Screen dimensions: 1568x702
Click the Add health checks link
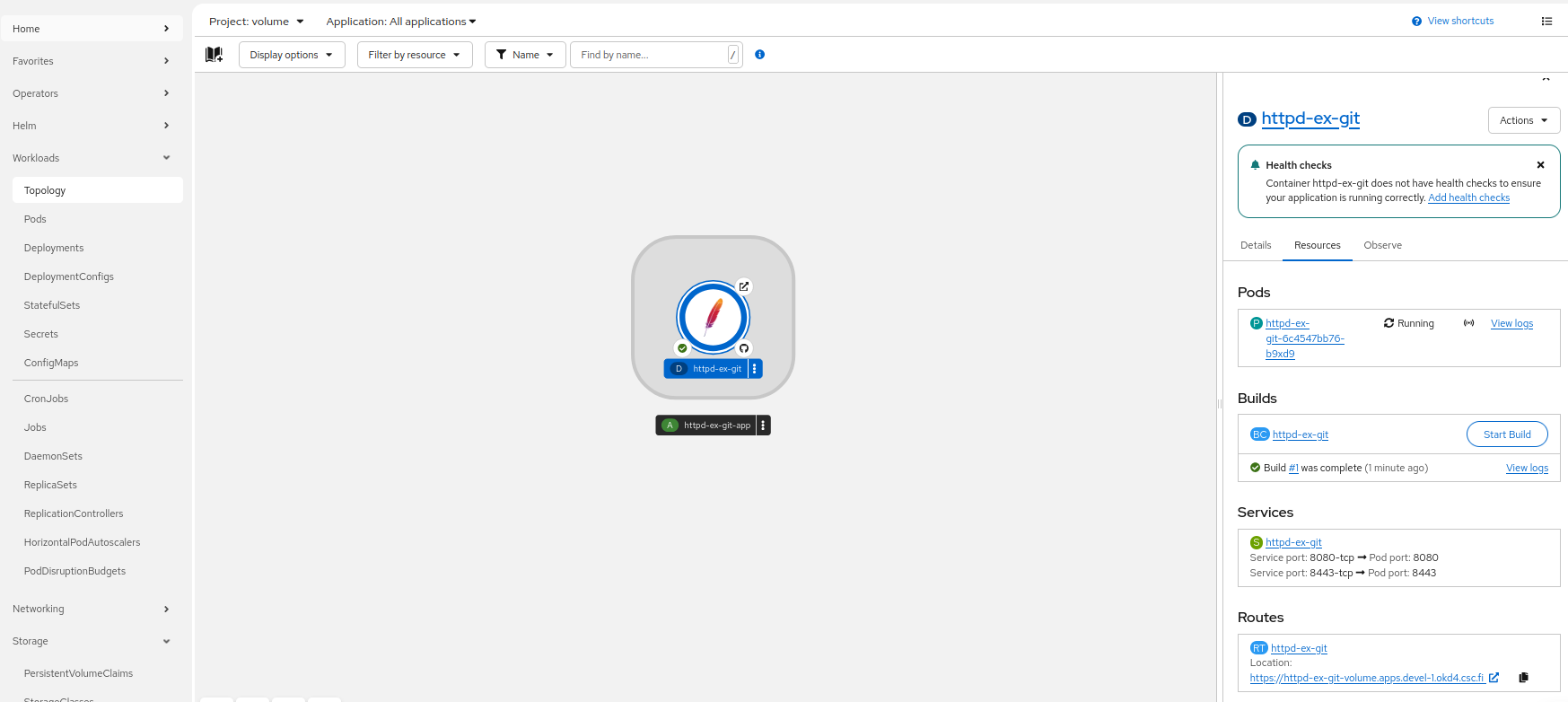tap(1468, 198)
